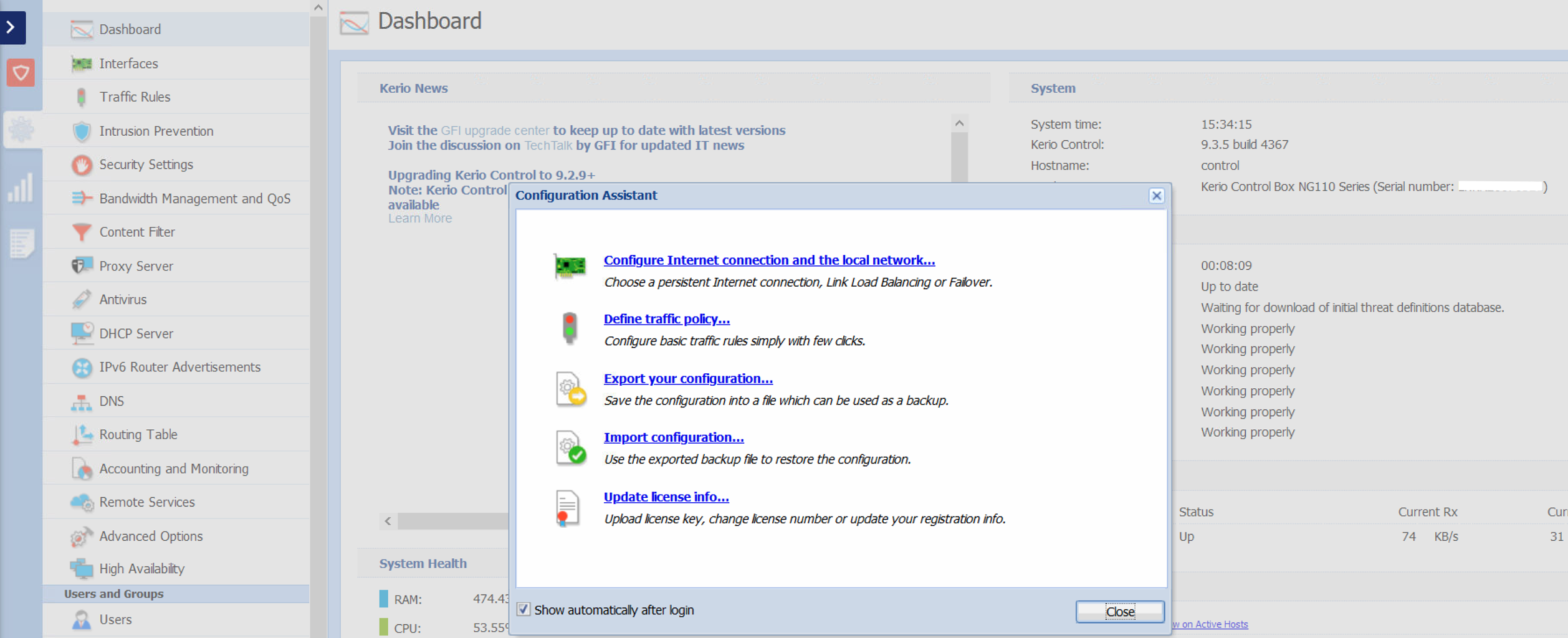Open the gear configuration section in left rail
Viewport: 1568px width, 638px height.
point(21,130)
